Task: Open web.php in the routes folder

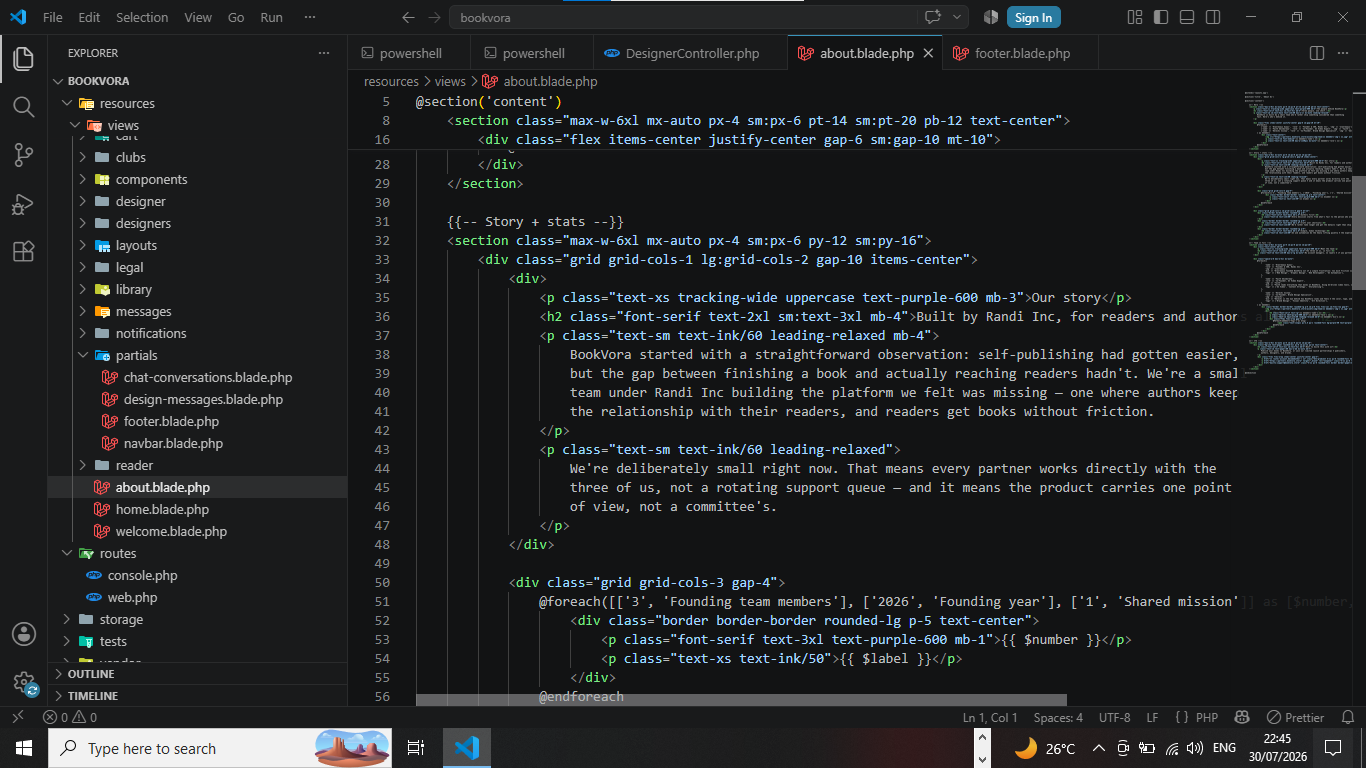Action: coord(132,597)
